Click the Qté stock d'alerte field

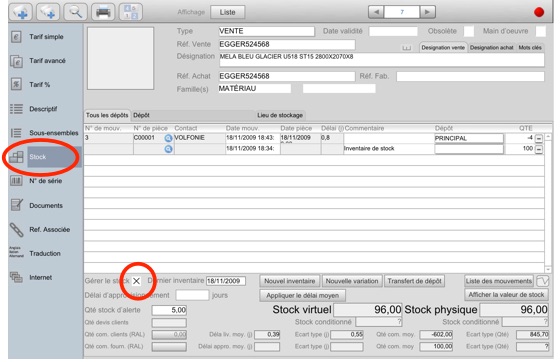[x=169, y=310]
